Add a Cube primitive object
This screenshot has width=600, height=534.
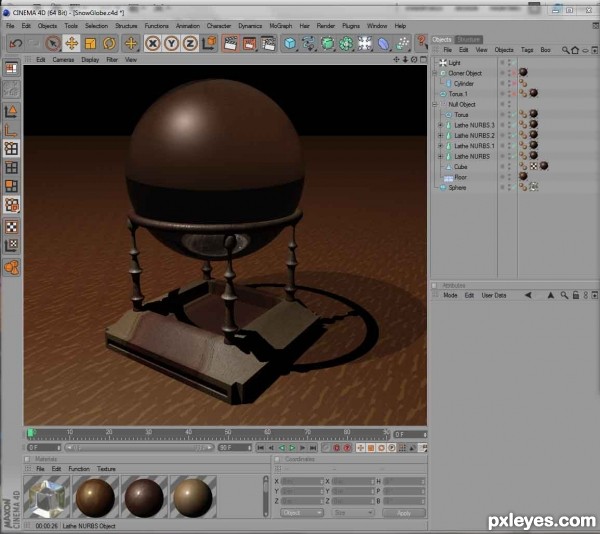coord(290,43)
